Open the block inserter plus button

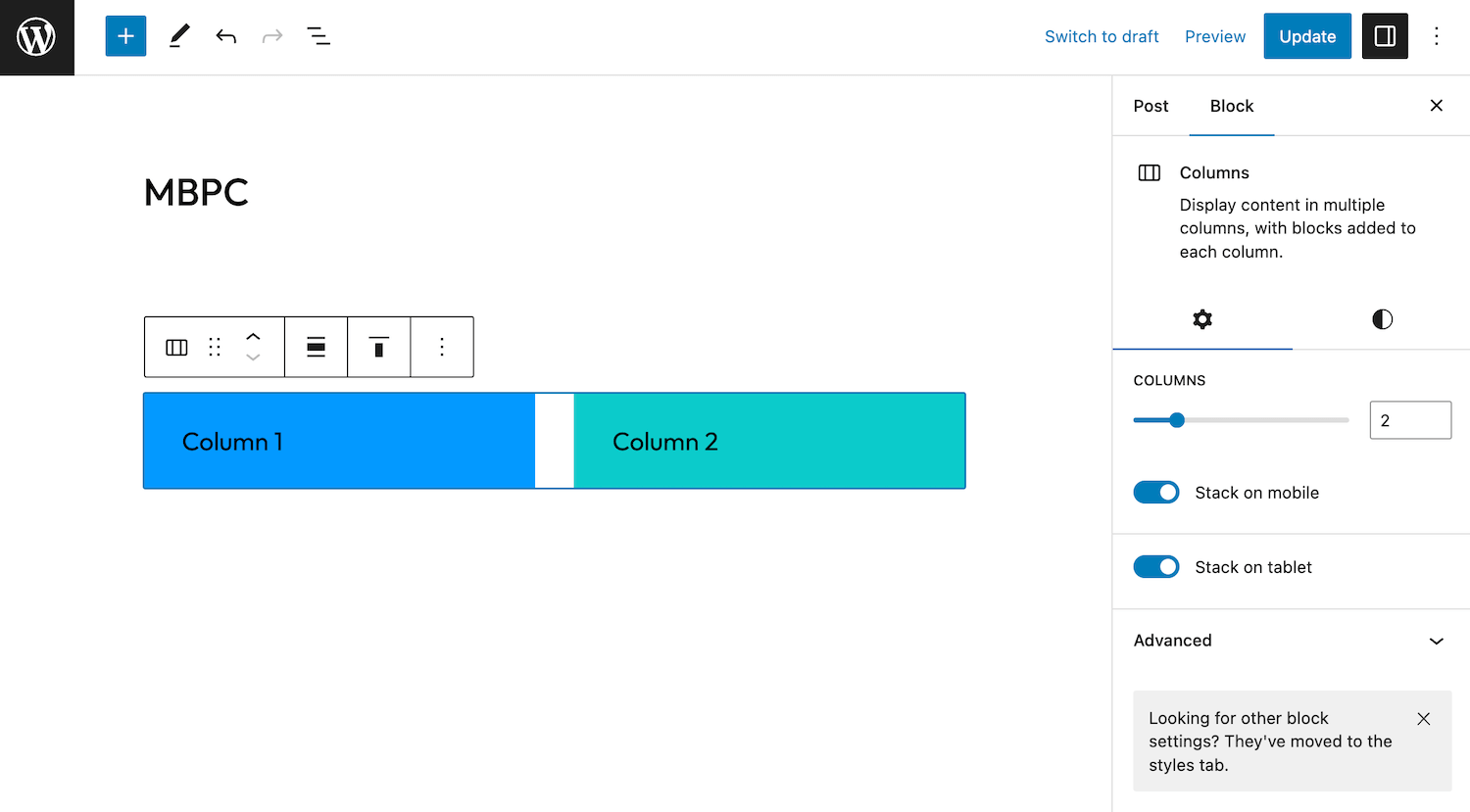[125, 36]
